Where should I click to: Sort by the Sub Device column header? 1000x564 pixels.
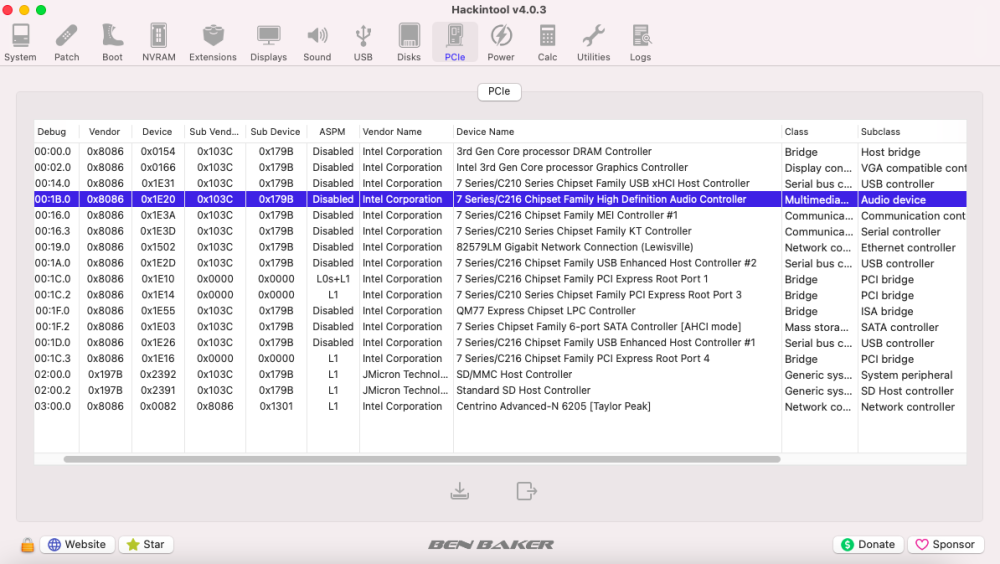pyautogui.click(x=276, y=131)
